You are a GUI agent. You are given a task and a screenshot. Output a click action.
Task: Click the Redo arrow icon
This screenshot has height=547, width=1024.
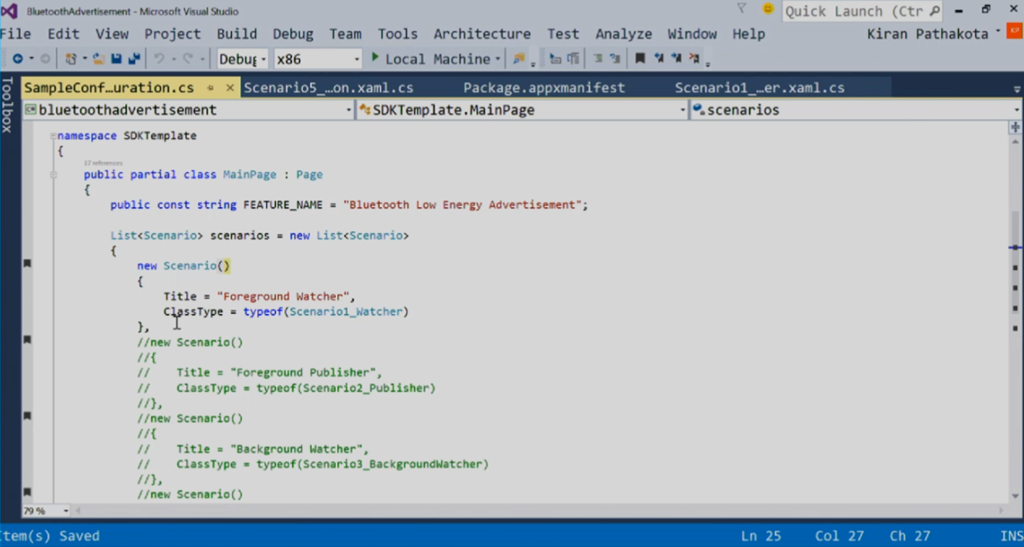187,59
